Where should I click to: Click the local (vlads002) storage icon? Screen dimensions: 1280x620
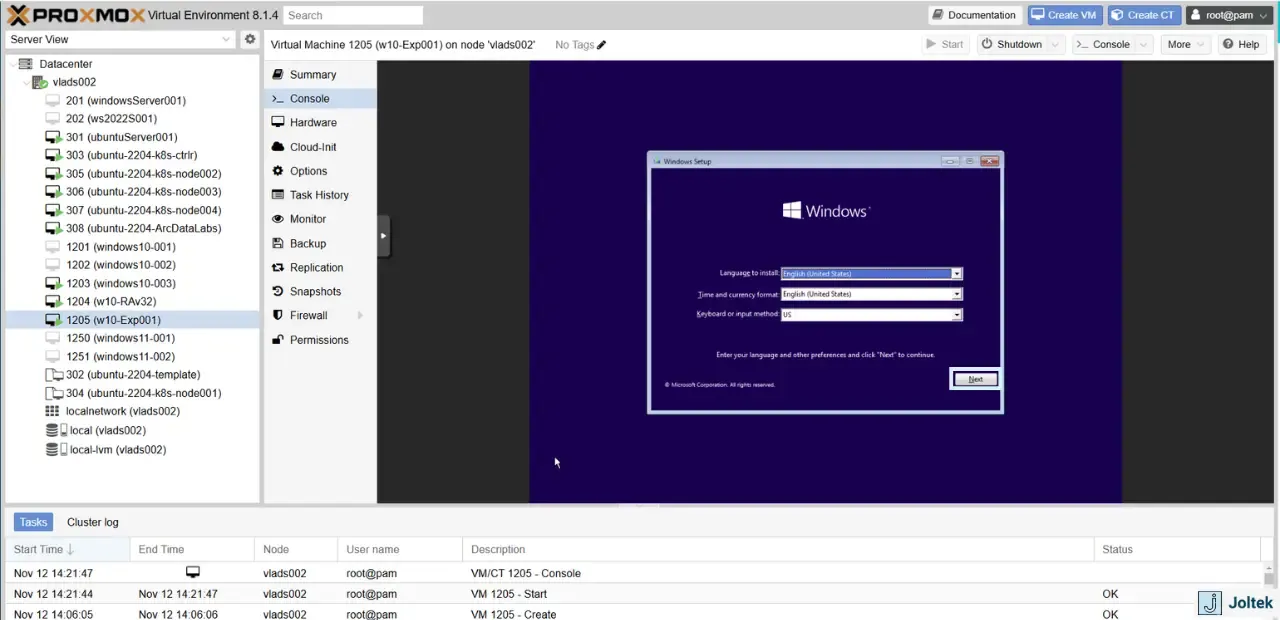tap(56, 430)
